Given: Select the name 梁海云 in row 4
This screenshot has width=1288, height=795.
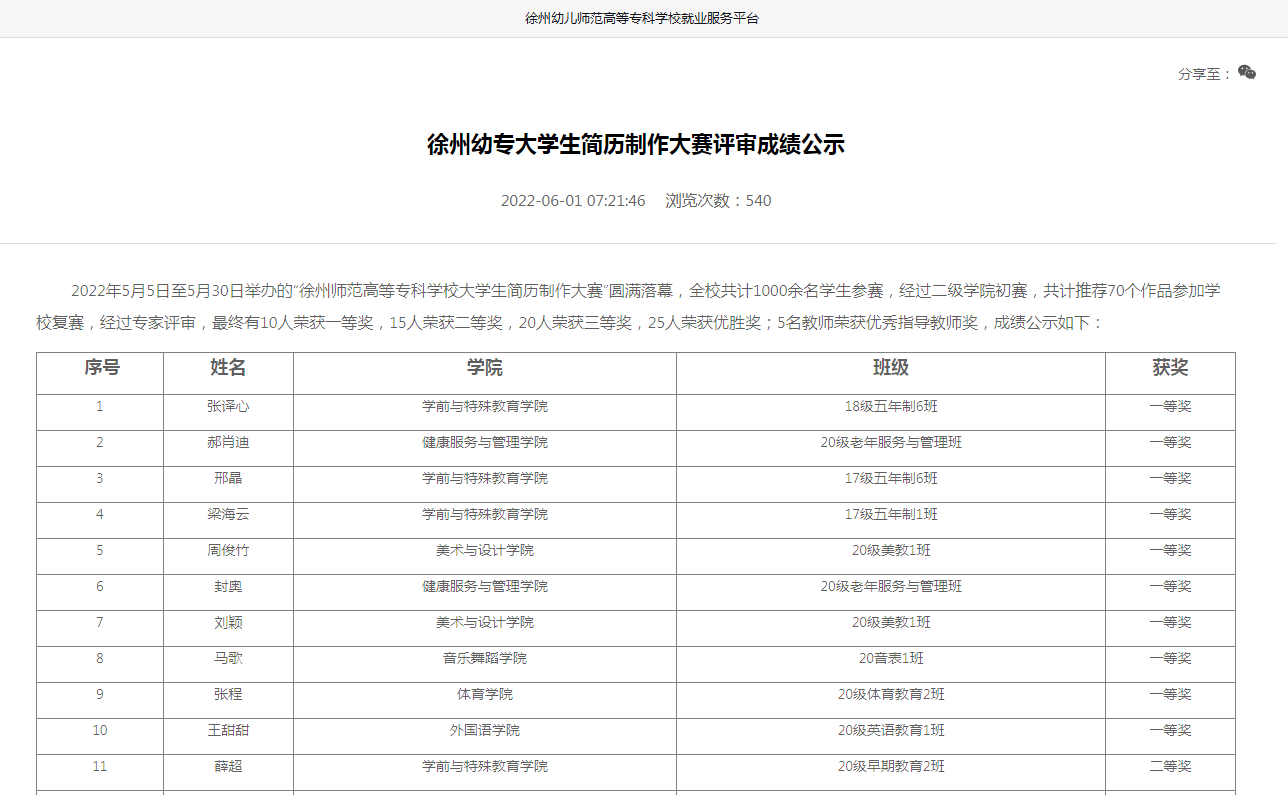Looking at the screenshot, I should (x=228, y=515).
